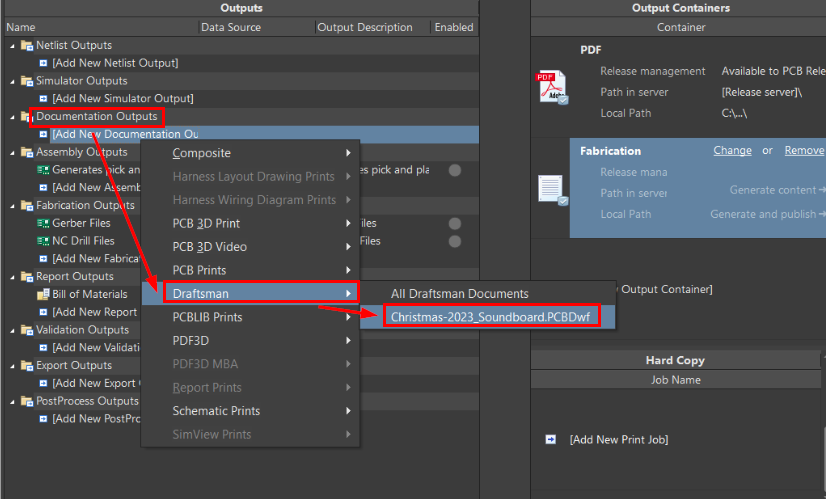The width and height of the screenshot is (826, 499).
Task: Click the Add New Print Job arrow icon
Action: click(x=550, y=439)
